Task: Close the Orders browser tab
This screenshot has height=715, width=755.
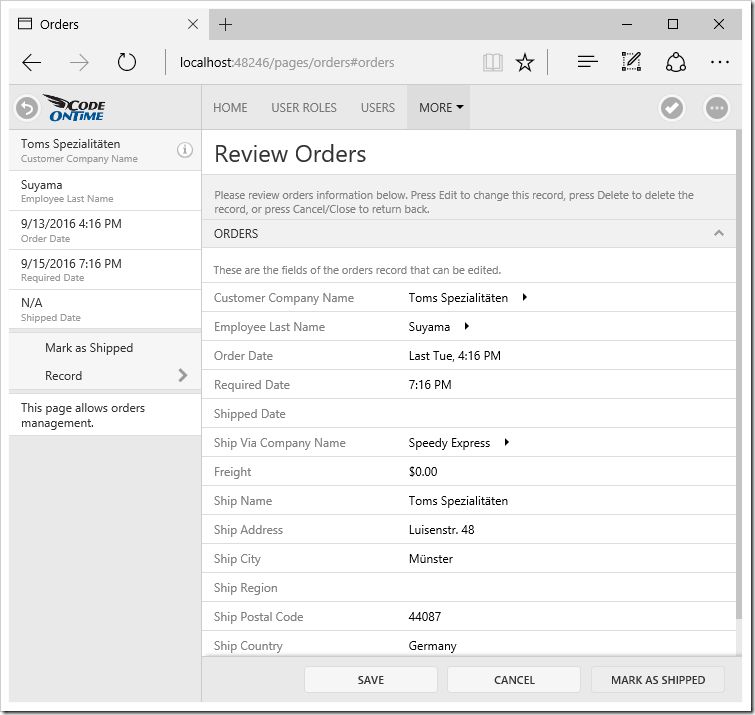Action: click(193, 24)
